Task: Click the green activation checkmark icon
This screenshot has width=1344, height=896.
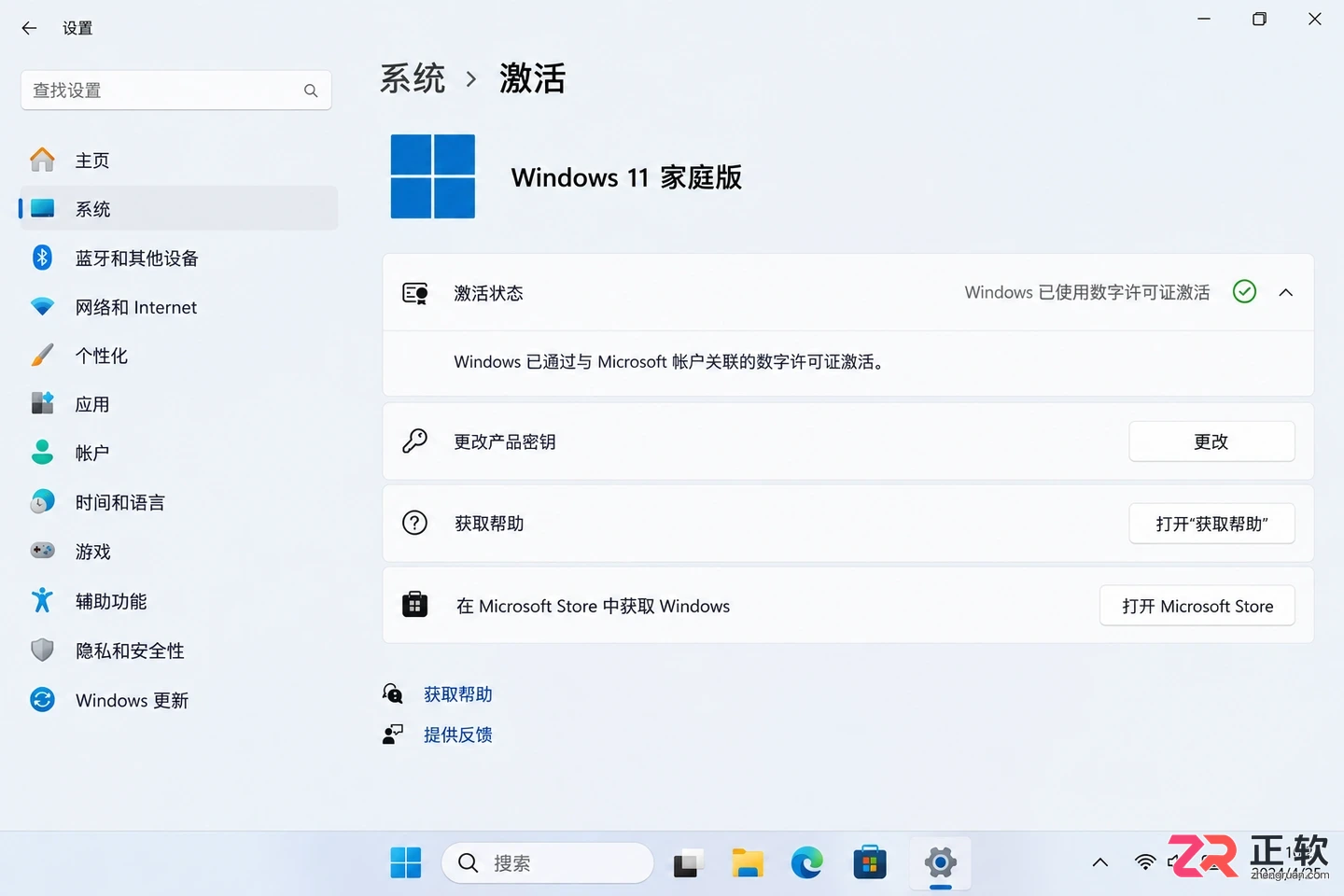Action: click(x=1244, y=292)
